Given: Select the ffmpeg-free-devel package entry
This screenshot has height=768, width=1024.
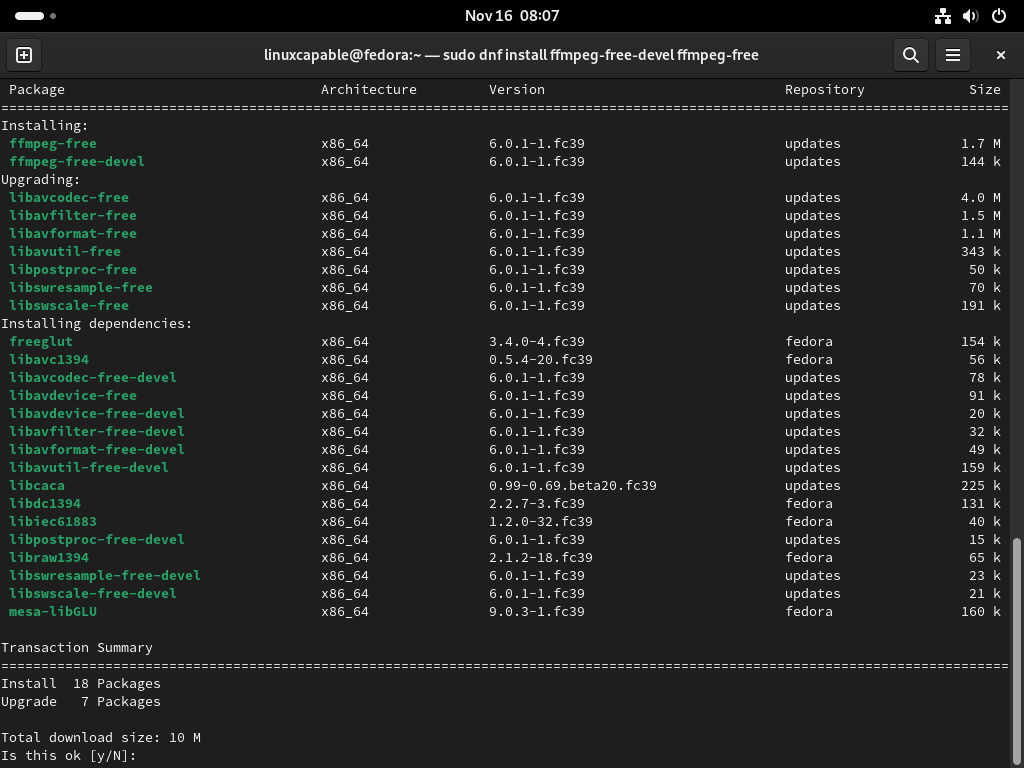Looking at the screenshot, I should pos(71,161).
